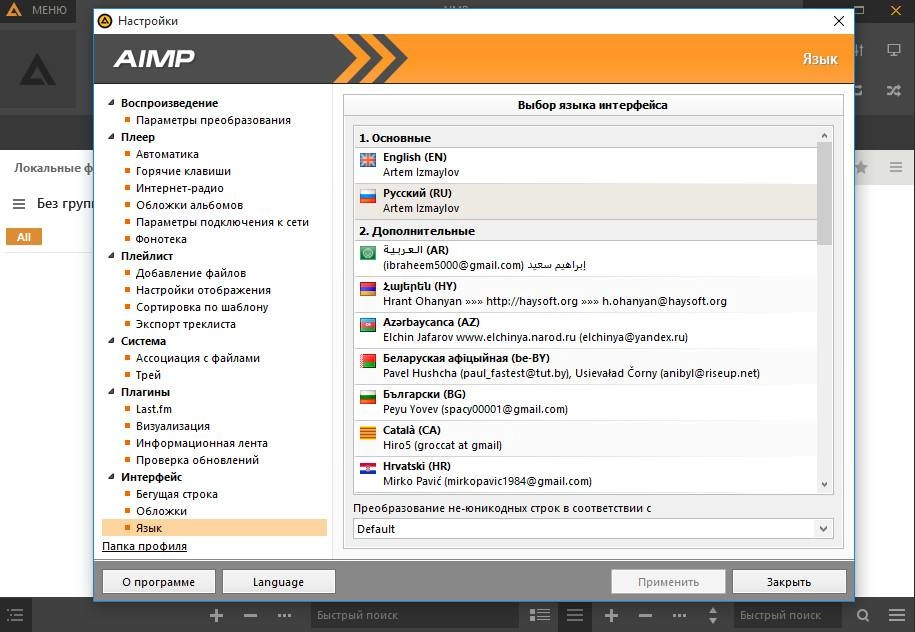
Task: Click language list scrollbar up arrow
Action: pyautogui.click(x=824, y=135)
